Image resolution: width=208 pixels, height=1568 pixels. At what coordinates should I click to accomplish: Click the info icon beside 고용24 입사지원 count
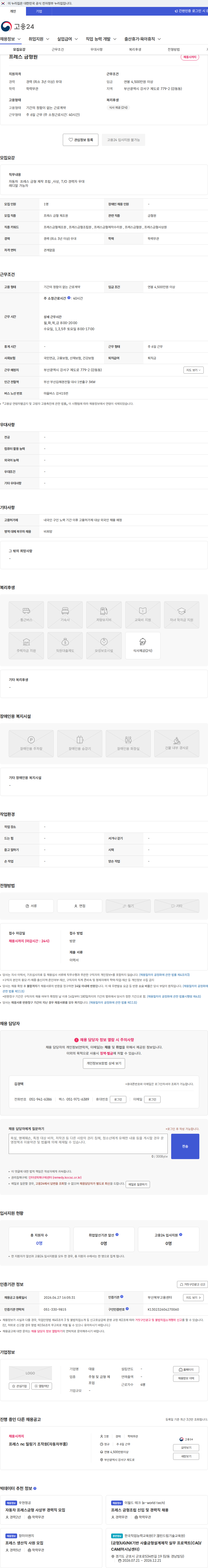pyautogui.click(x=181, y=1235)
